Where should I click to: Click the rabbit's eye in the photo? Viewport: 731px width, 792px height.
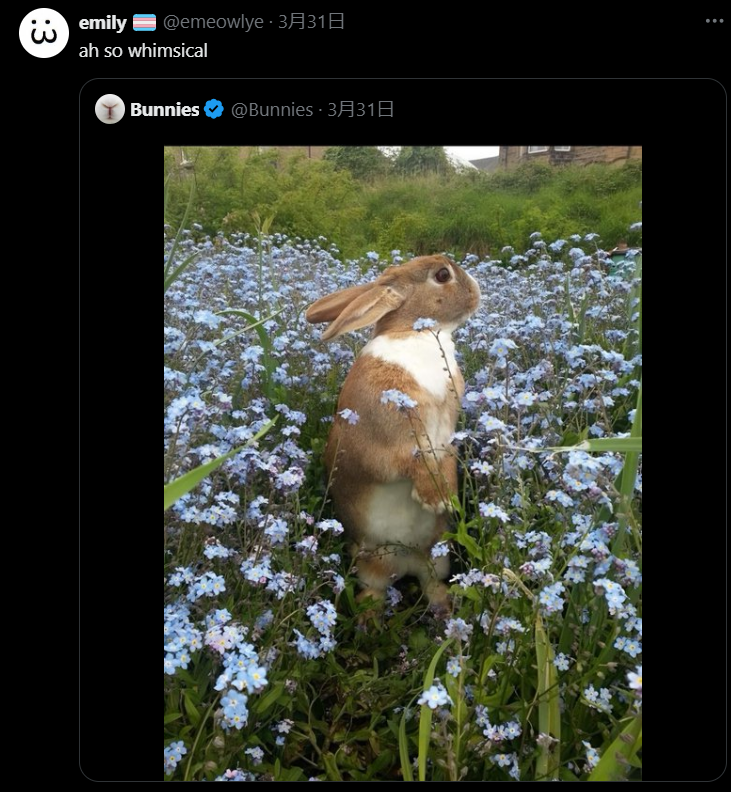443,275
